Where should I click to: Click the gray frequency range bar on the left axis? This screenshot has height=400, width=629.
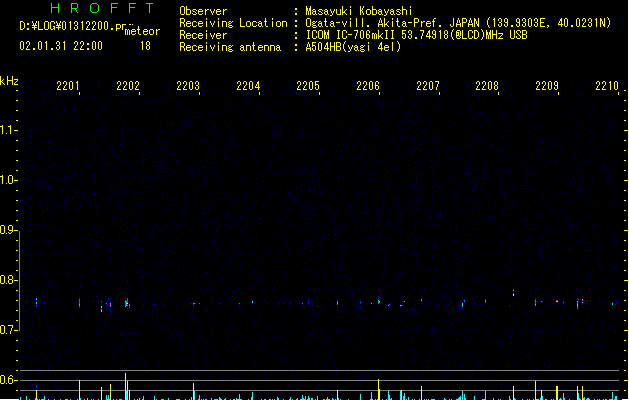[x=19, y=280]
